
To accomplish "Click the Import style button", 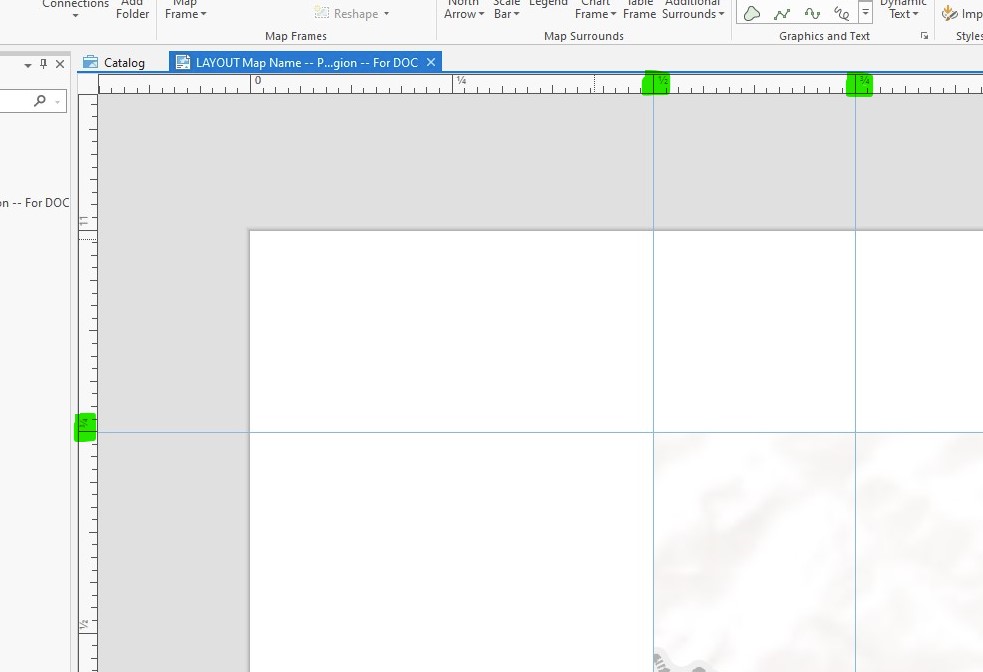I will point(962,13).
